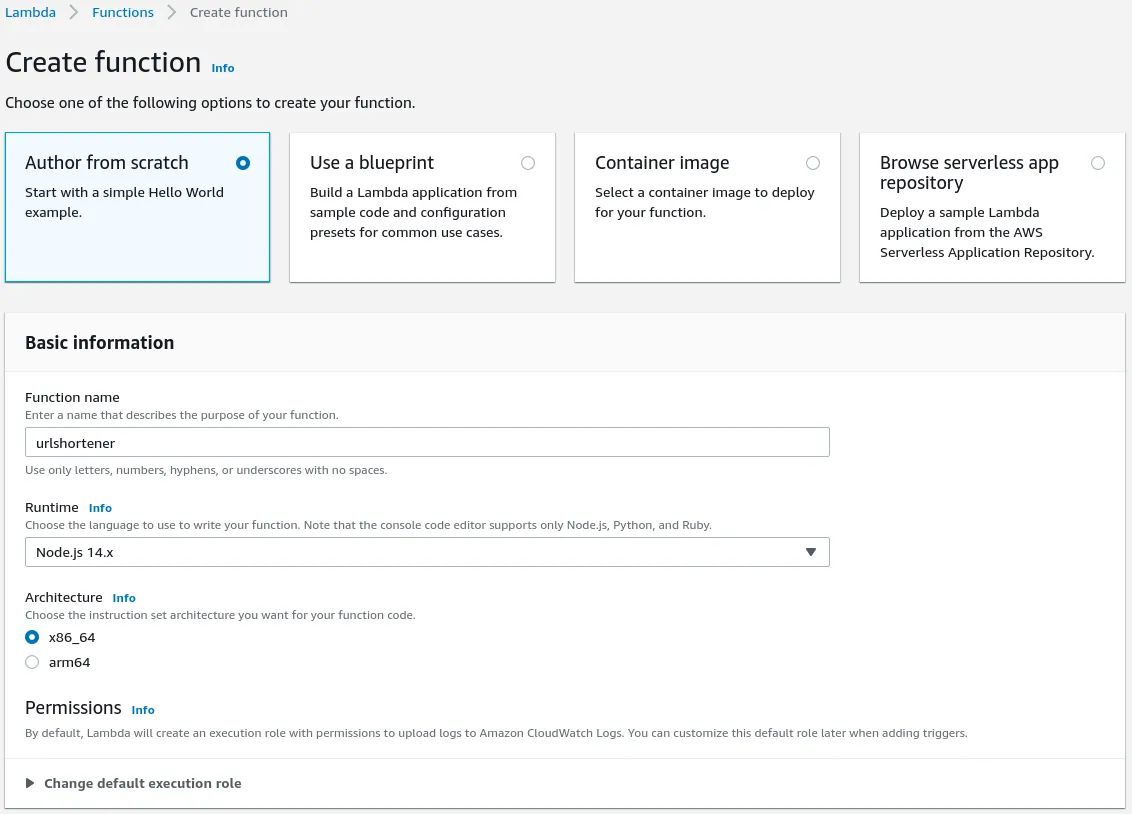Click the Runtime dropdown arrow icon
This screenshot has height=814, width=1132.
tap(811, 552)
